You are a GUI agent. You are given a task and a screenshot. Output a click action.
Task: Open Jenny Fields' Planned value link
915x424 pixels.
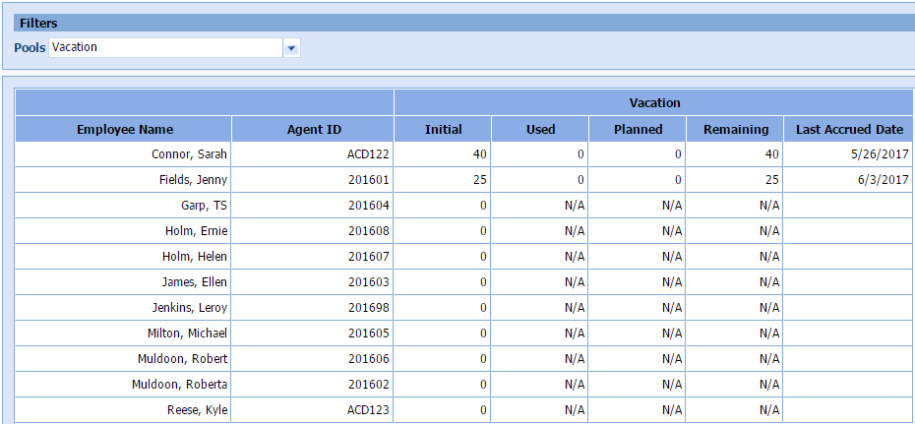click(678, 180)
